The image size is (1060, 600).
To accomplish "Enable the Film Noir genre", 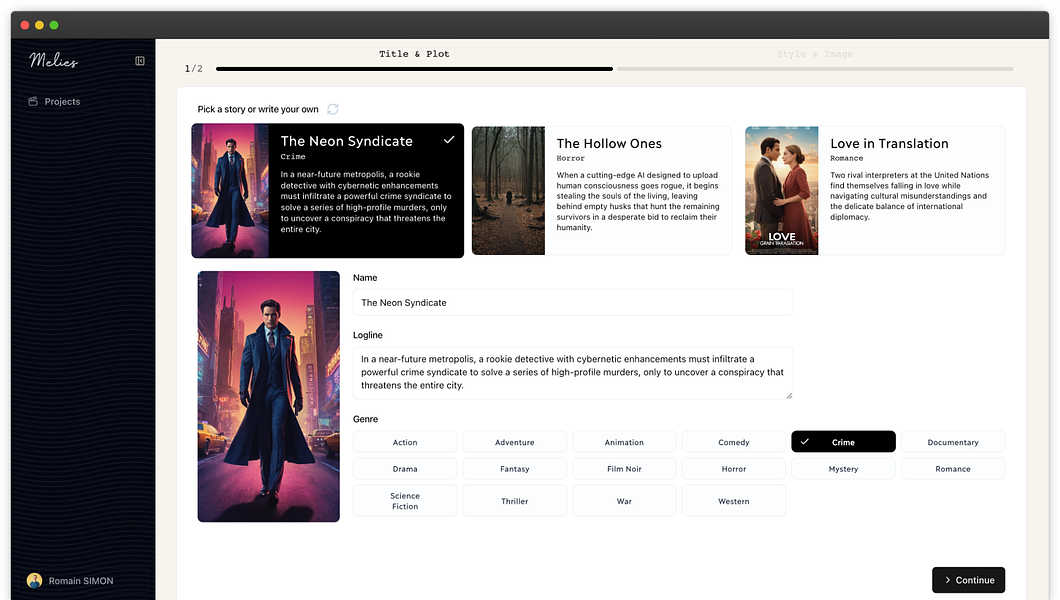I will (x=624, y=469).
